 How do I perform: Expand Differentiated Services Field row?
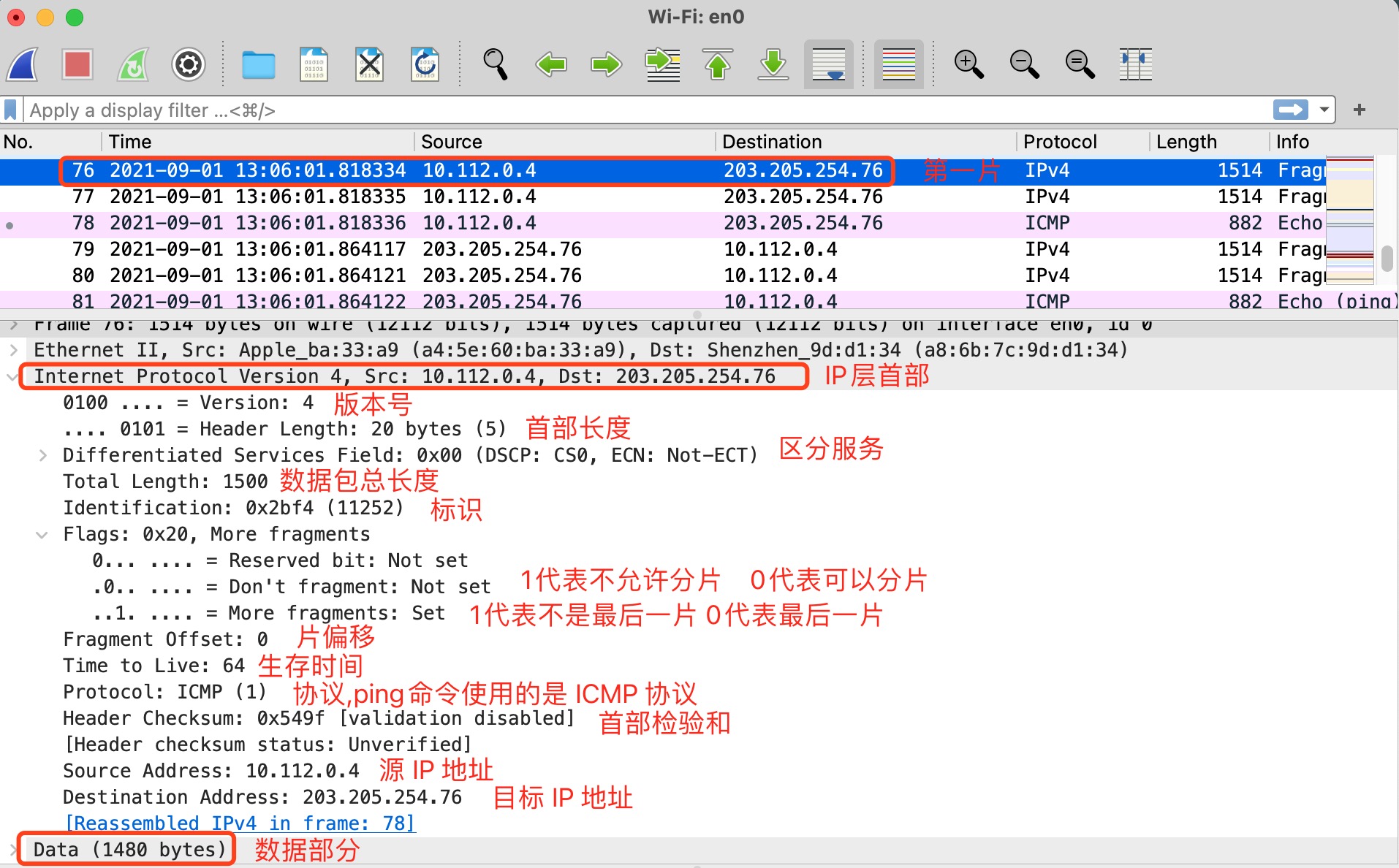tap(43, 456)
